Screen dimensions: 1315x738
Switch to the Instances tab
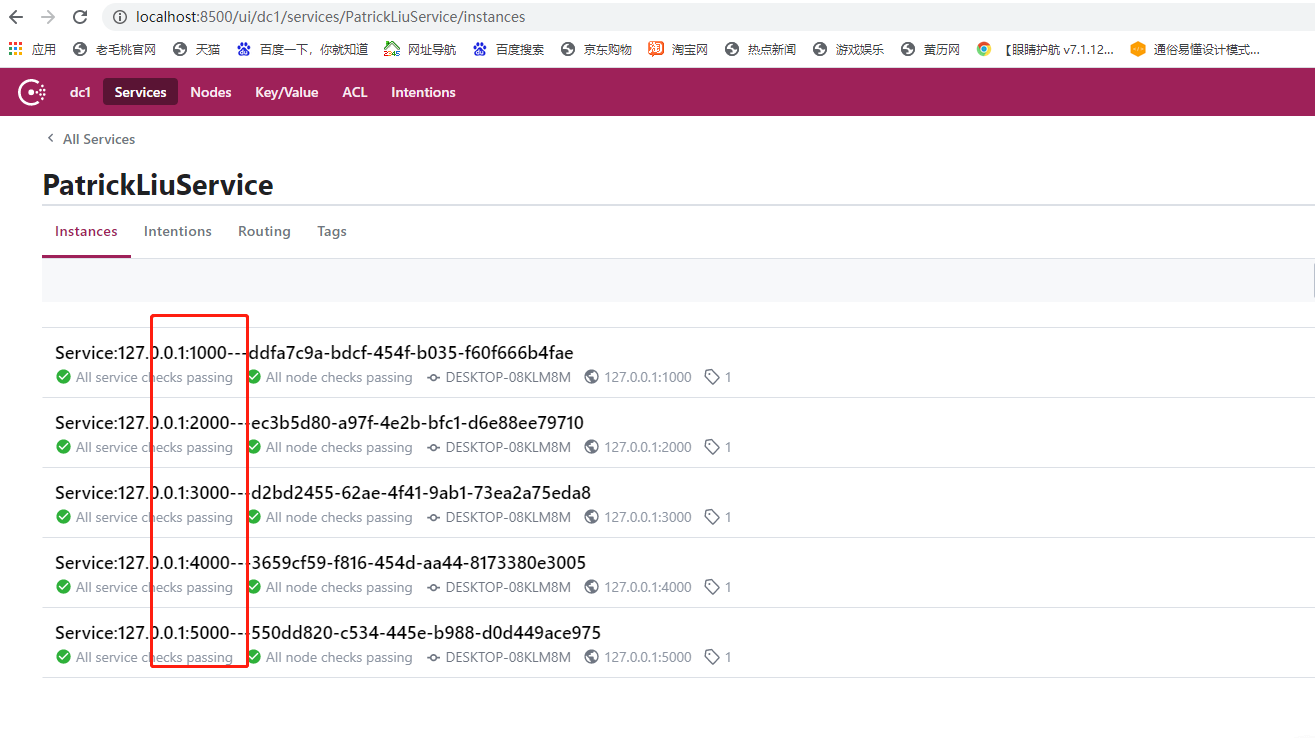86,231
